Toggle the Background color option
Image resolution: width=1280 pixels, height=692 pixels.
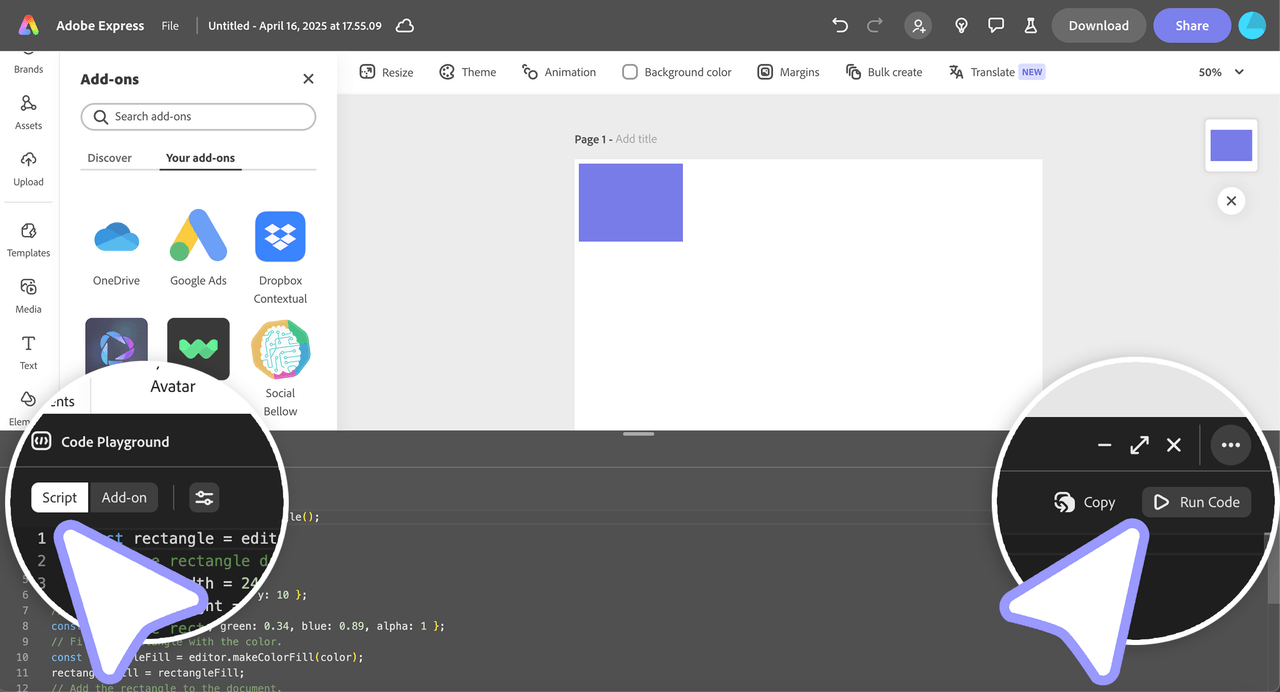pos(677,71)
